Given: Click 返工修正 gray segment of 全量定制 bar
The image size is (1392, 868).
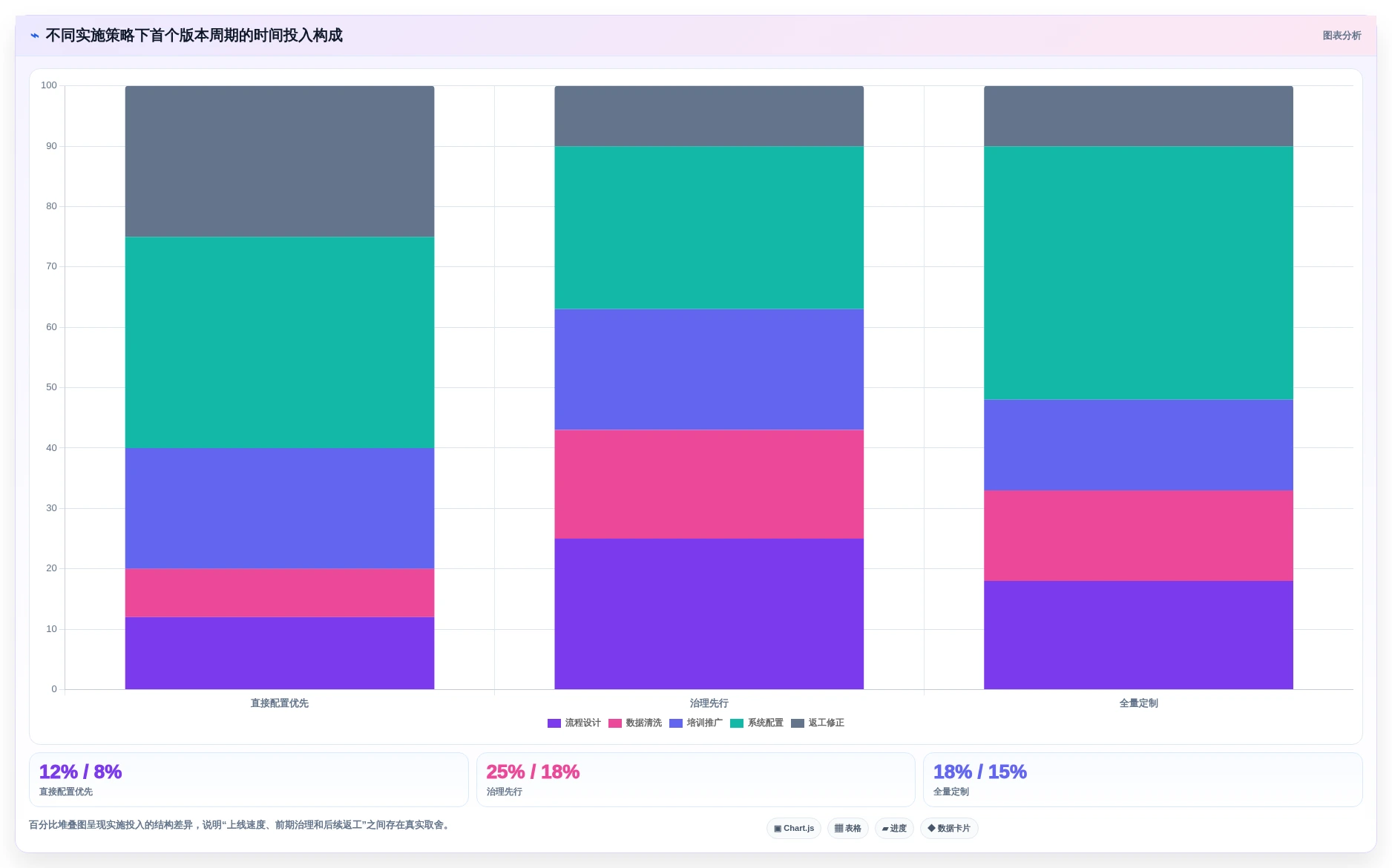Looking at the screenshot, I should 1139,116.
